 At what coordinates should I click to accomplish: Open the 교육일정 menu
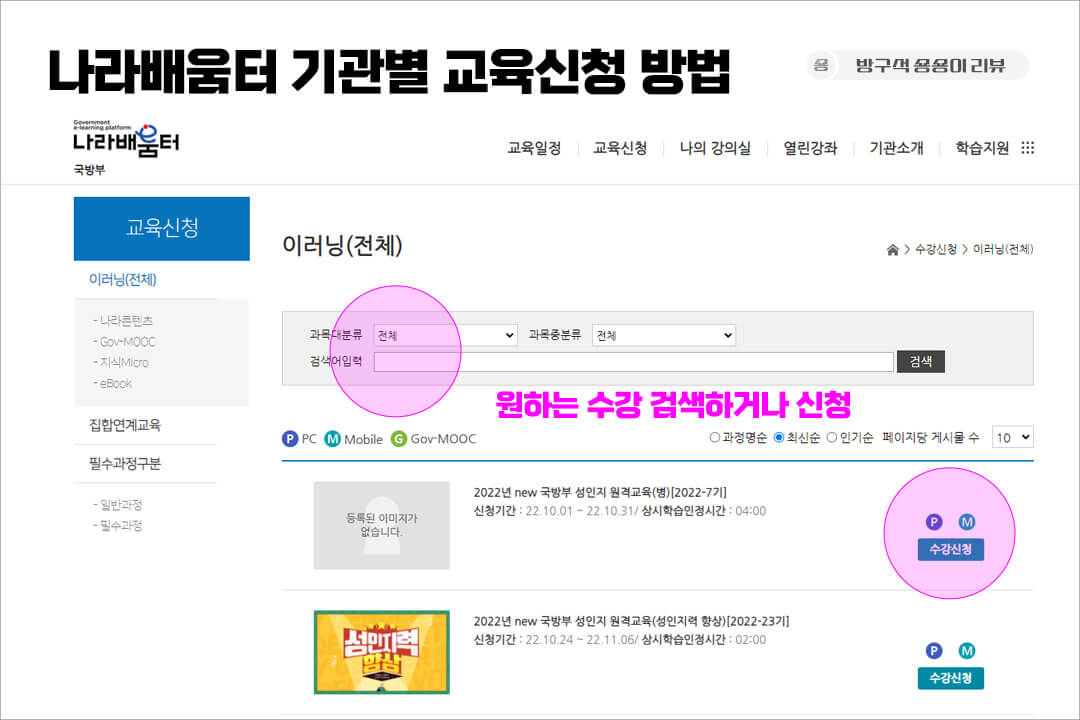tap(534, 148)
